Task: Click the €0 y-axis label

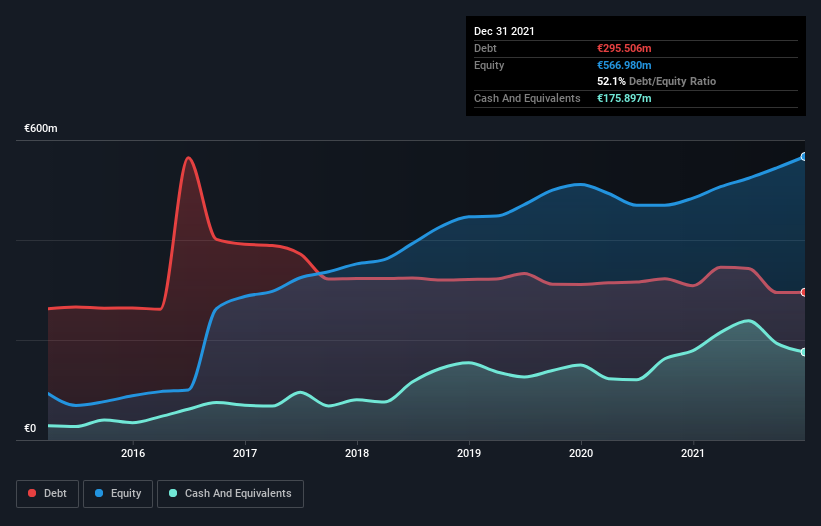Action: pyautogui.click(x=30, y=428)
